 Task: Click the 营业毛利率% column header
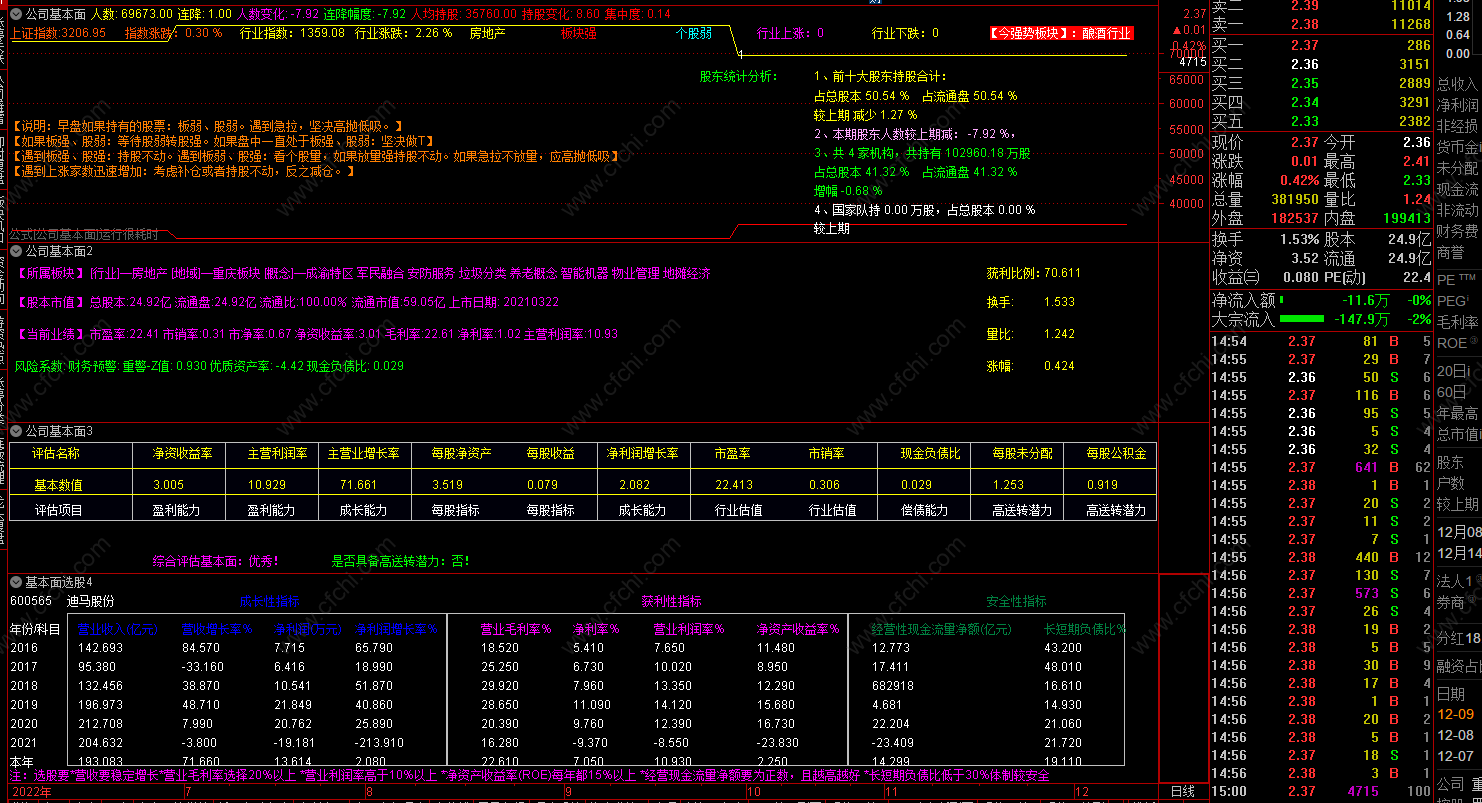(x=516, y=629)
